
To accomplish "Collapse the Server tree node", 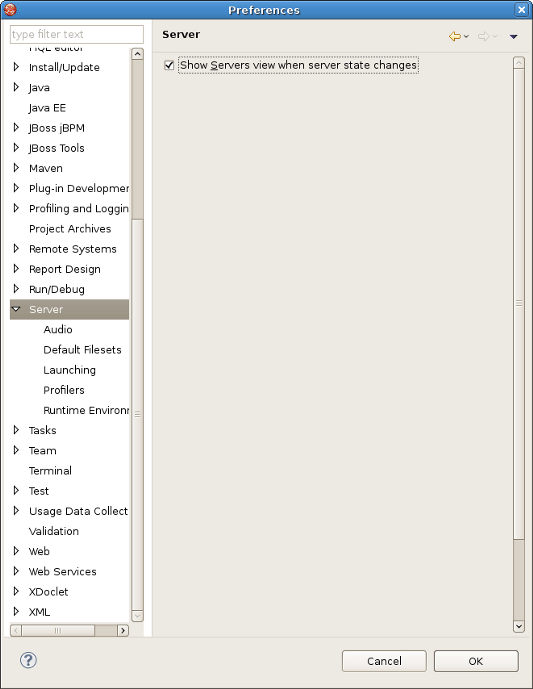I will click(16, 309).
